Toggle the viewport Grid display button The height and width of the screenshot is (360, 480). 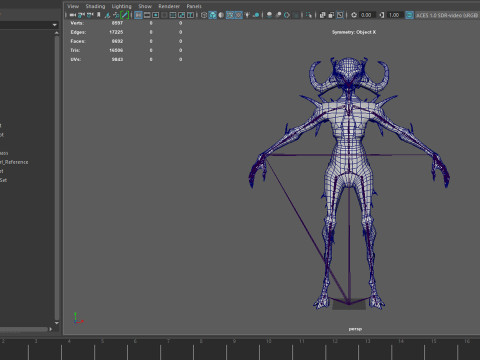(138, 15)
